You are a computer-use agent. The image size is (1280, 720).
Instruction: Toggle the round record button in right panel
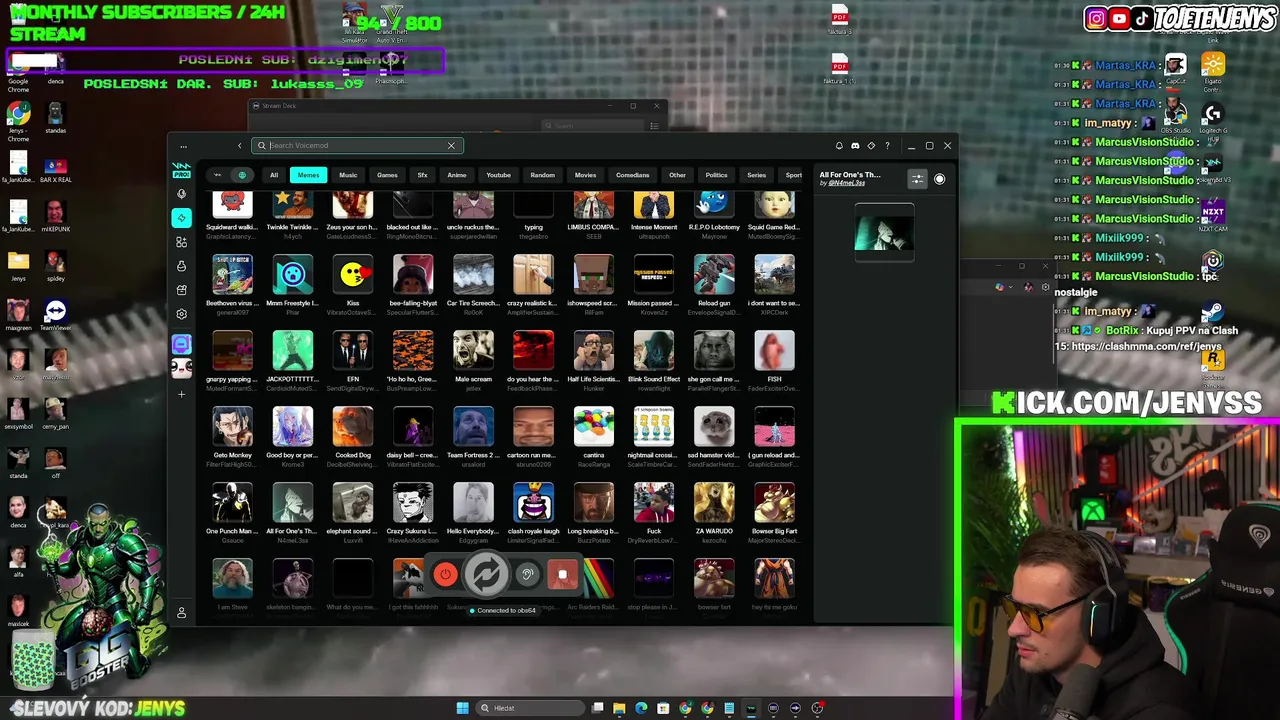pyautogui.click(x=939, y=179)
